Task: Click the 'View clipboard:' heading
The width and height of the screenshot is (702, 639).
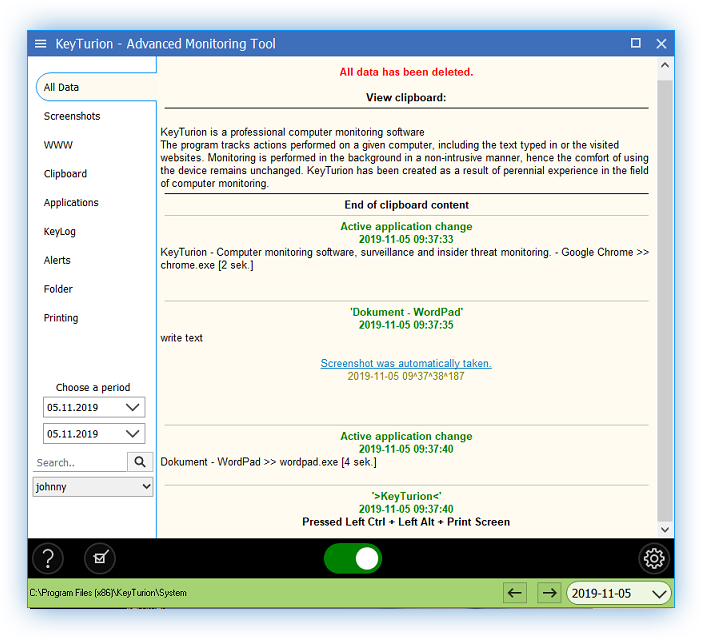Action: tap(406, 98)
